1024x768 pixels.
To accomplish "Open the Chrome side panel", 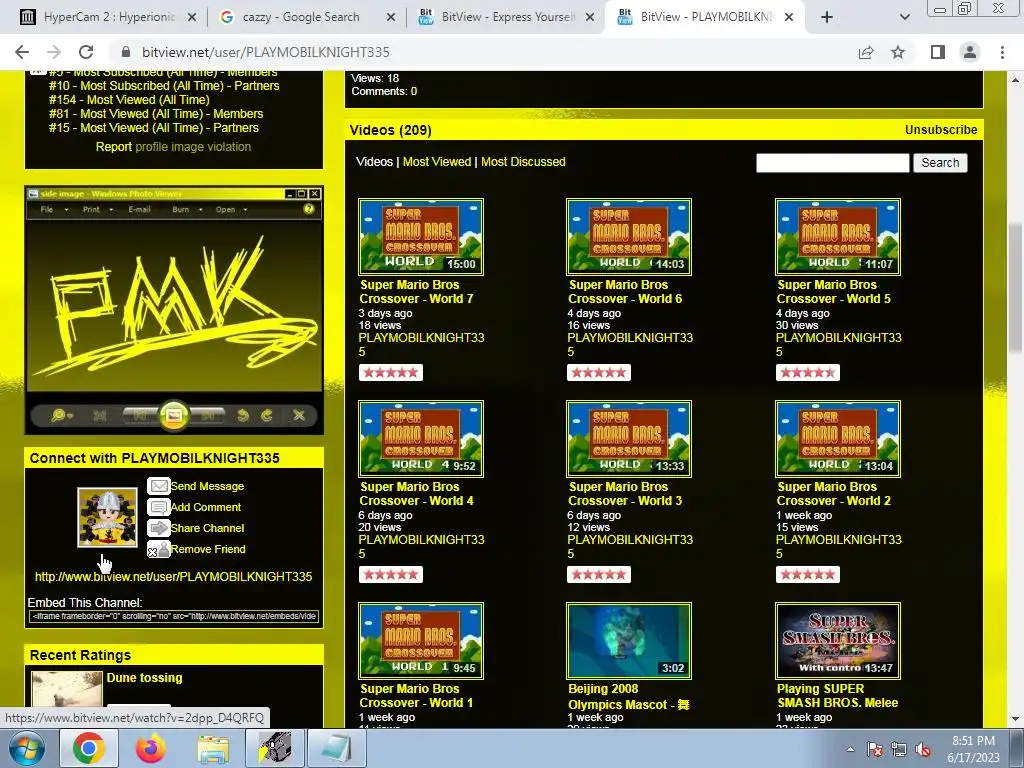I will 938,52.
